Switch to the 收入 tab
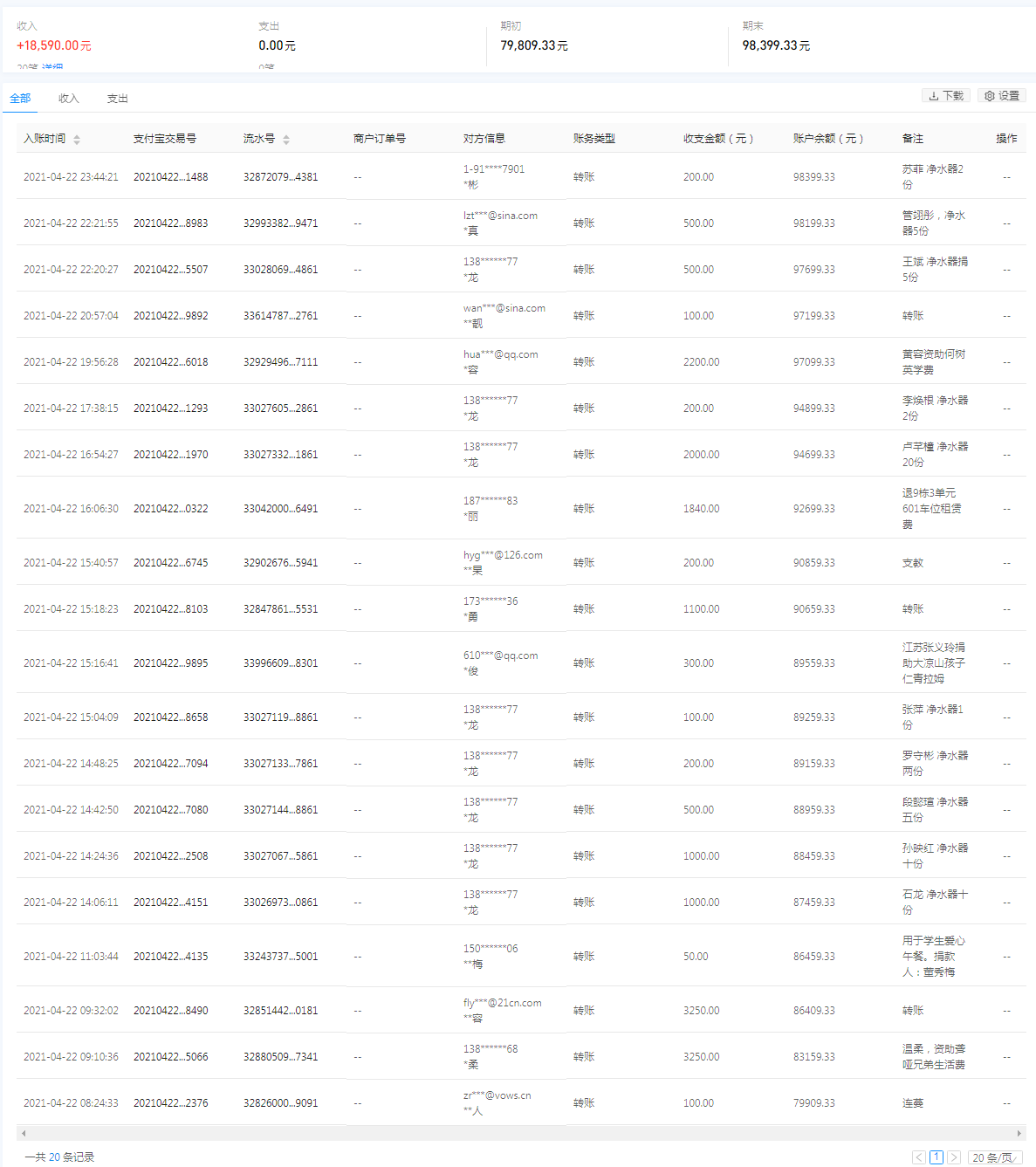 coord(69,99)
